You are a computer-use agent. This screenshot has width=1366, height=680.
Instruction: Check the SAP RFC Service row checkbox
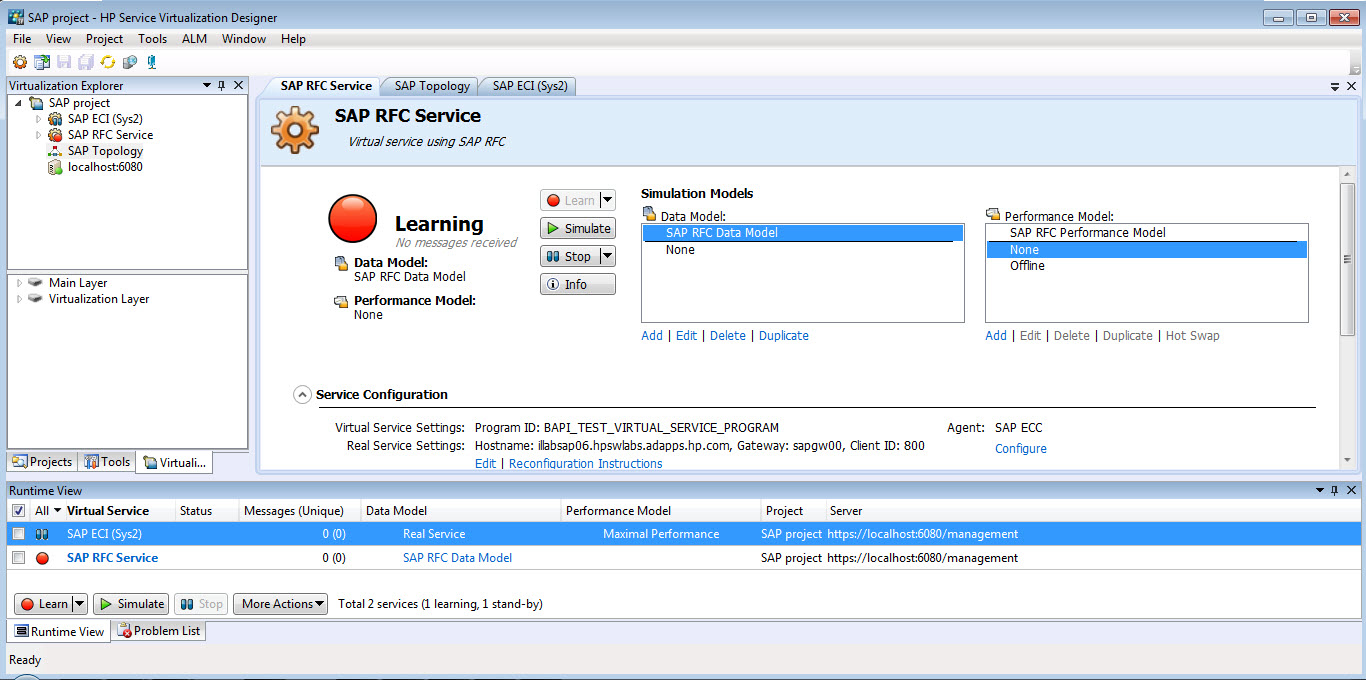tap(18, 558)
